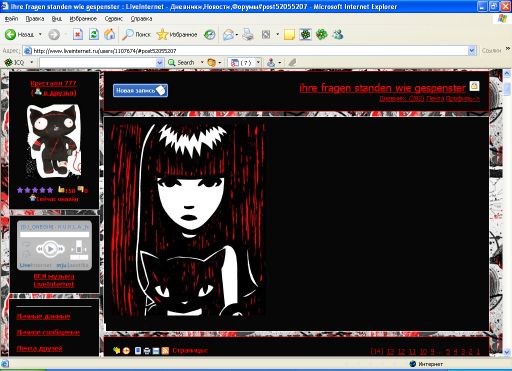Skip to previous track in player

(40, 249)
